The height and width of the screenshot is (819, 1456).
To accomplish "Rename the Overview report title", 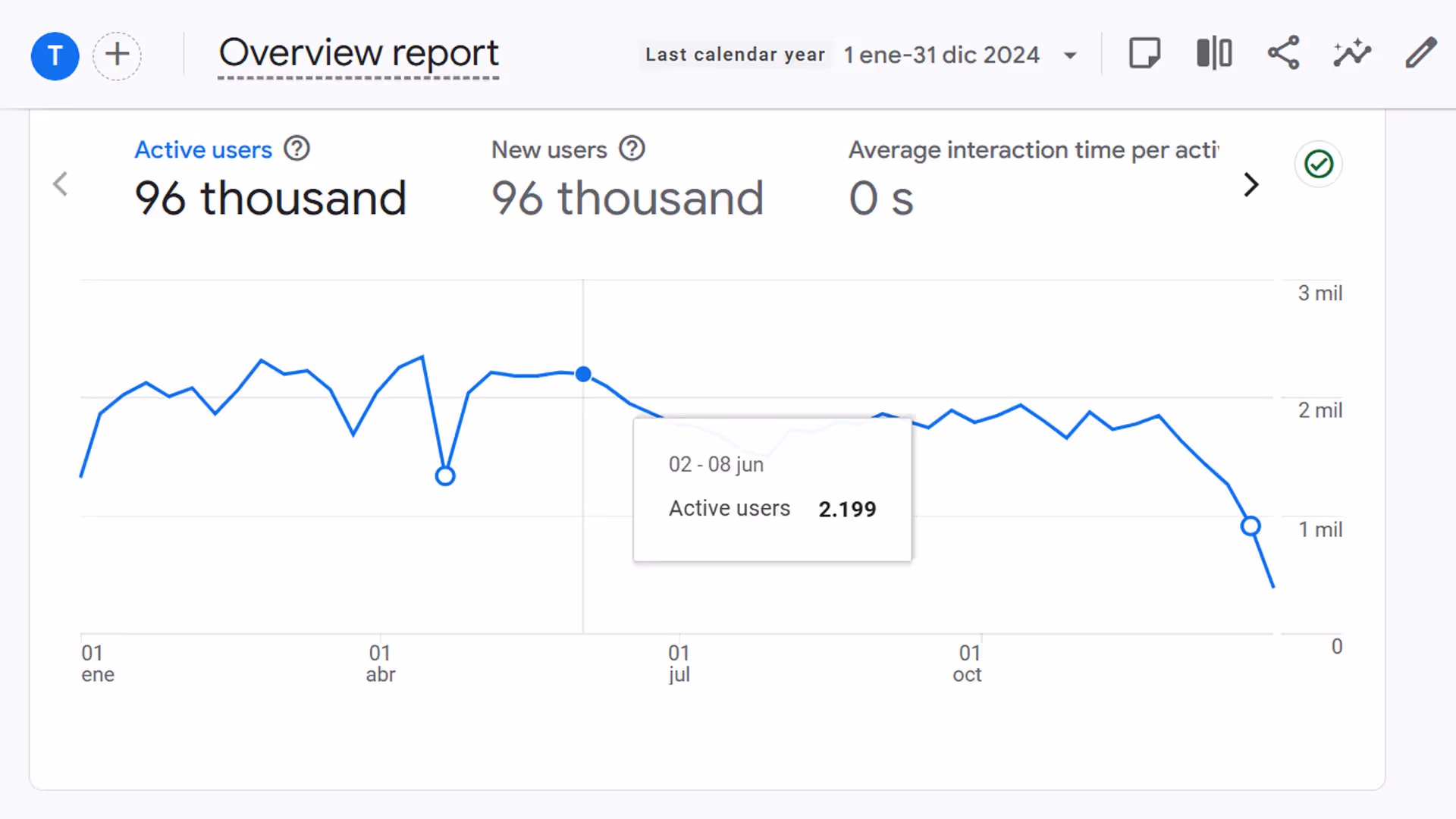I will (358, 53).
